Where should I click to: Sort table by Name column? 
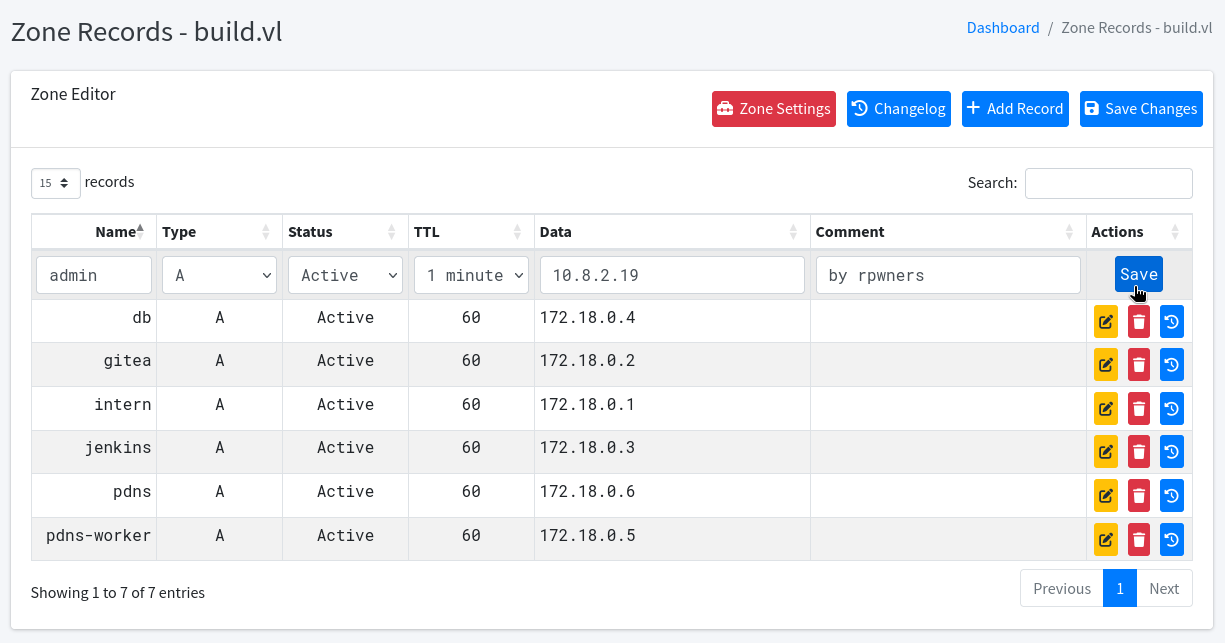94,232
